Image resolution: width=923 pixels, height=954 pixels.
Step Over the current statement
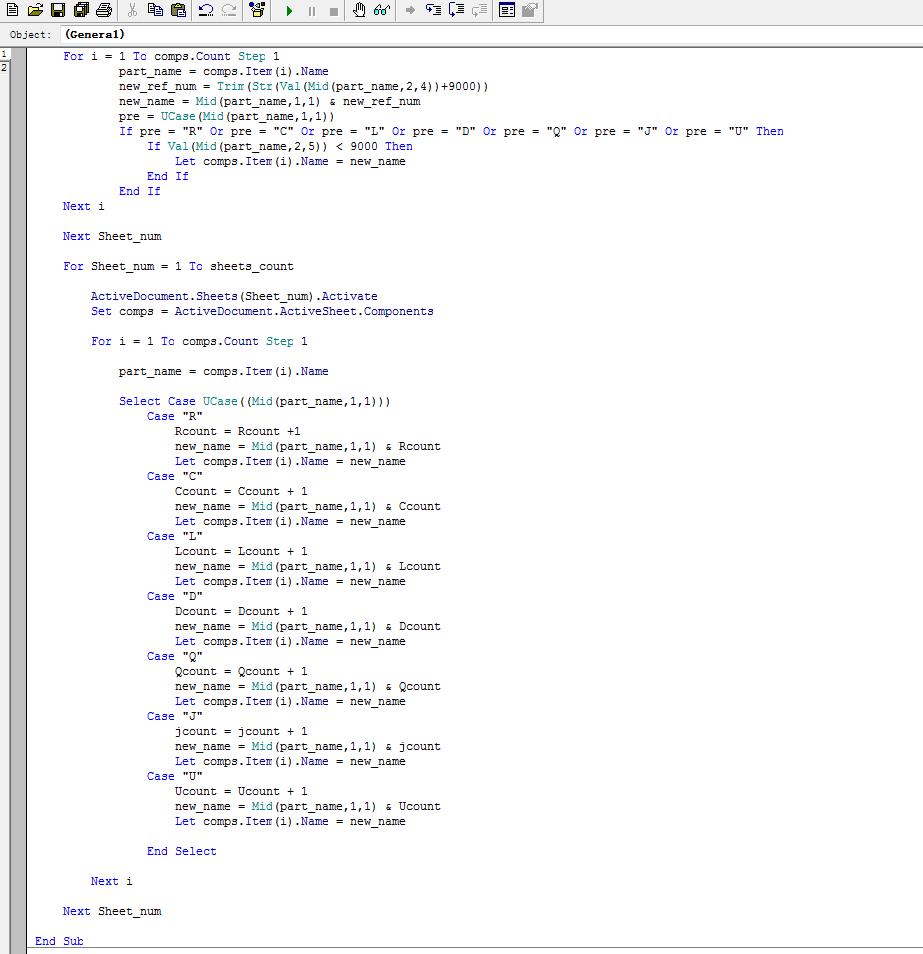tap(456, 11)
